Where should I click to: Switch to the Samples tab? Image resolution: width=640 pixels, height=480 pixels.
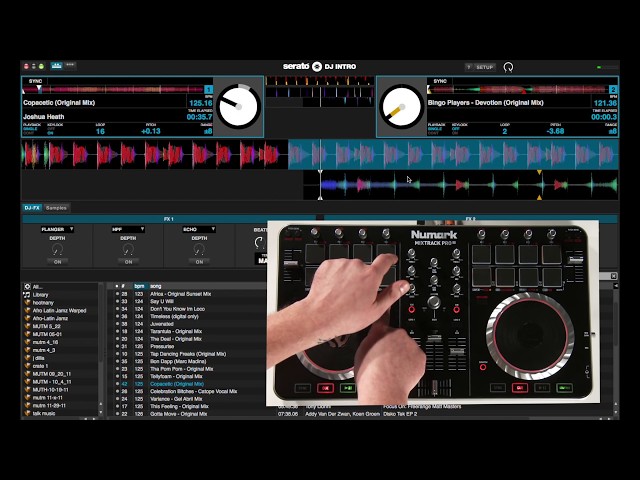56,208
